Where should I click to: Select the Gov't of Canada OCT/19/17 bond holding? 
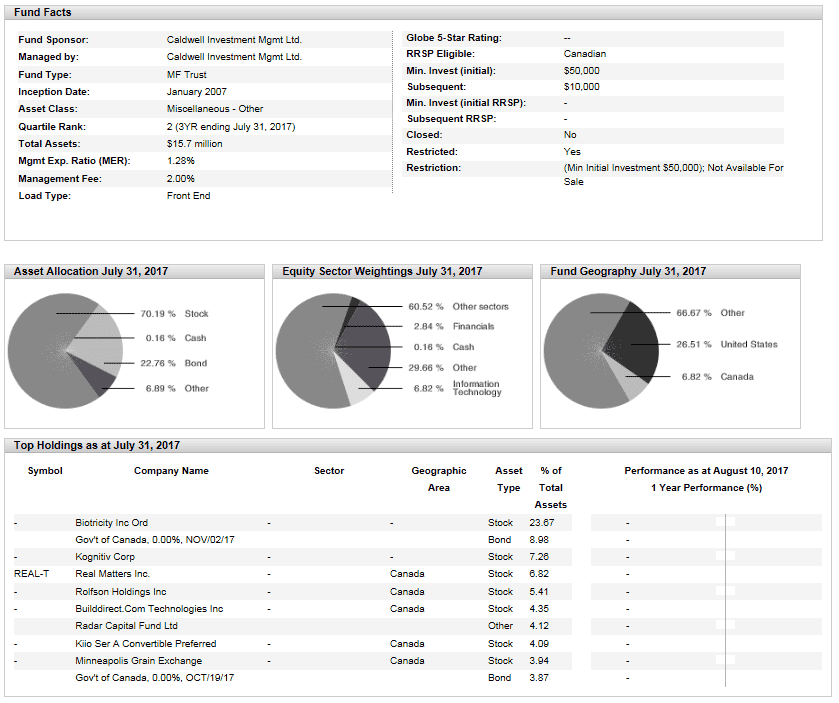(155, 678)
